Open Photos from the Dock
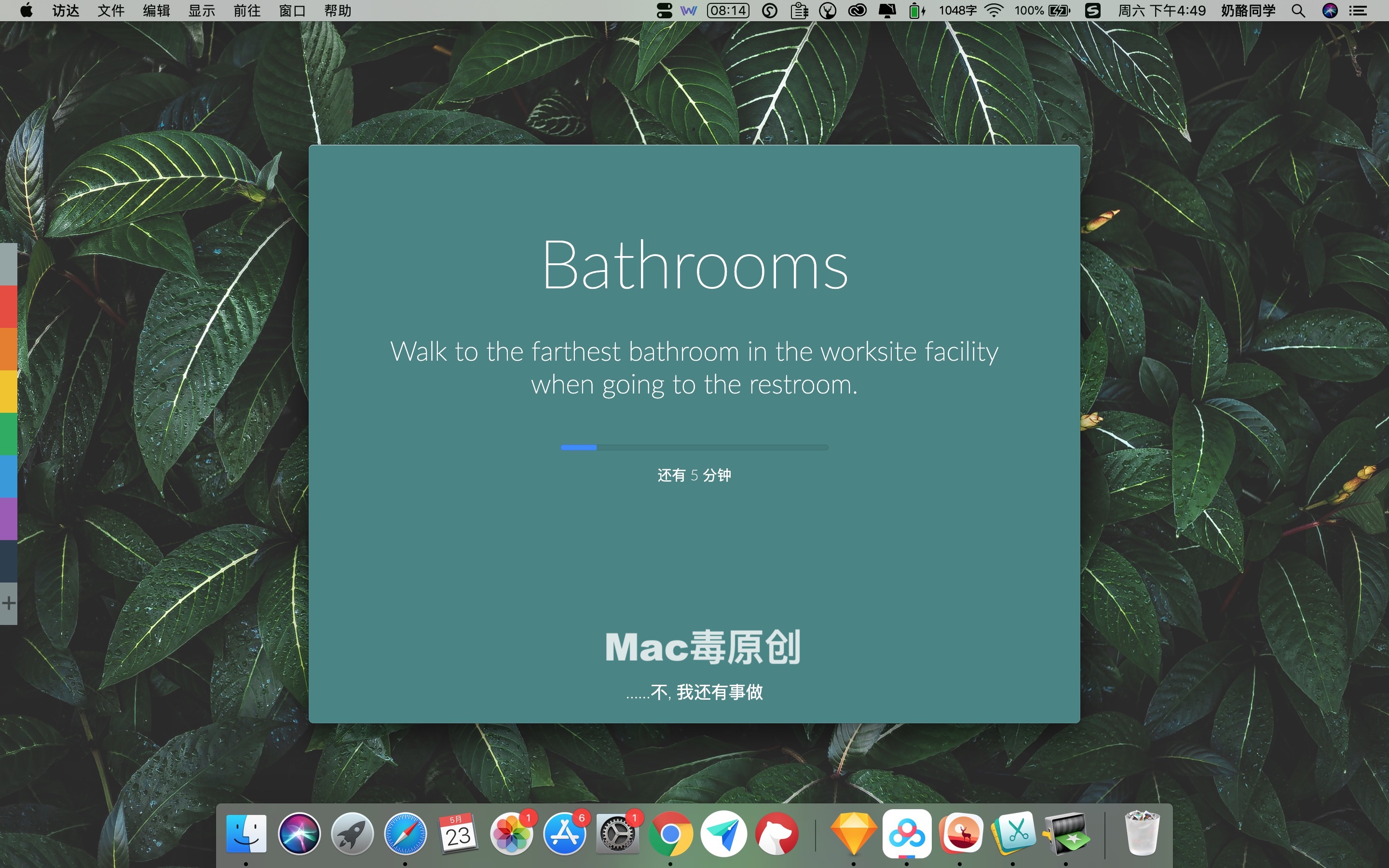The image size is (1389, 868). 511,834
